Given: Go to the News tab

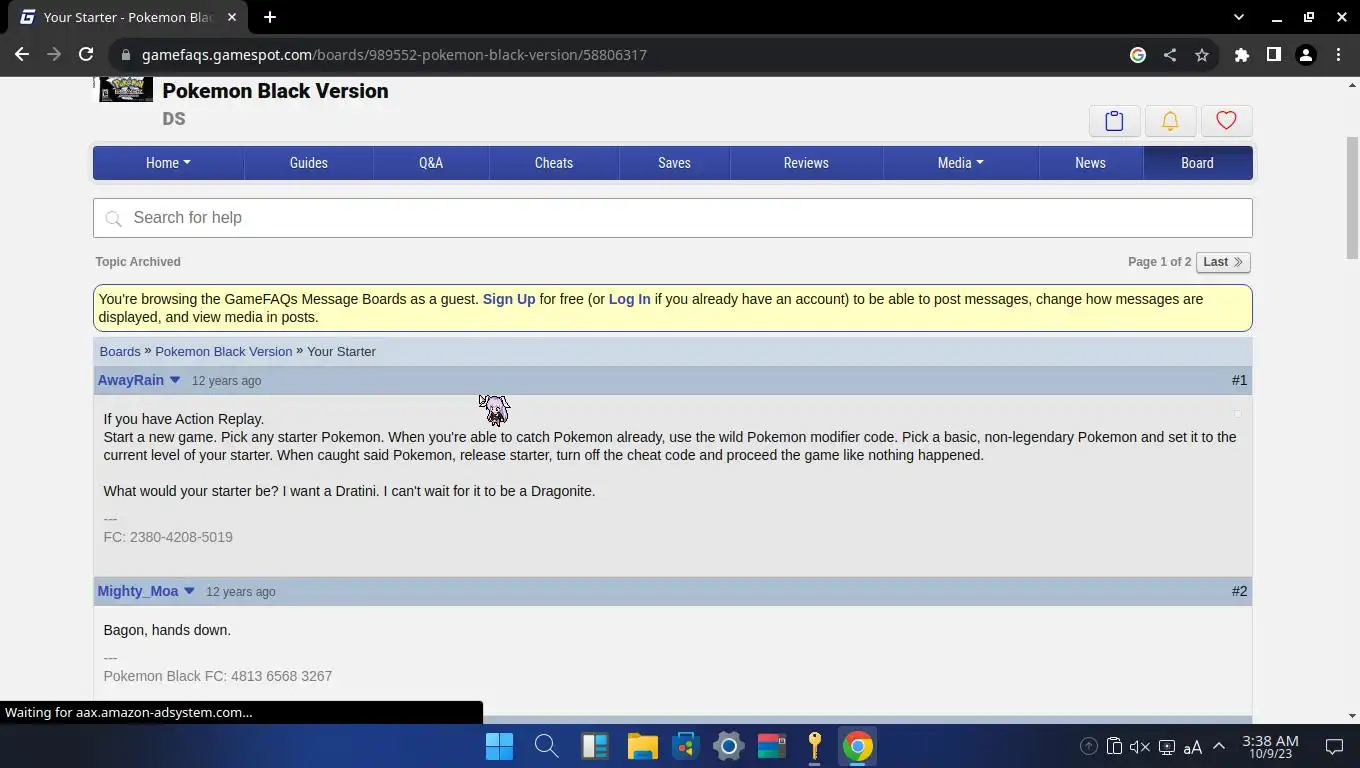Looking at the screenshot, I should pyautogui.click(x=1090, y=163).
